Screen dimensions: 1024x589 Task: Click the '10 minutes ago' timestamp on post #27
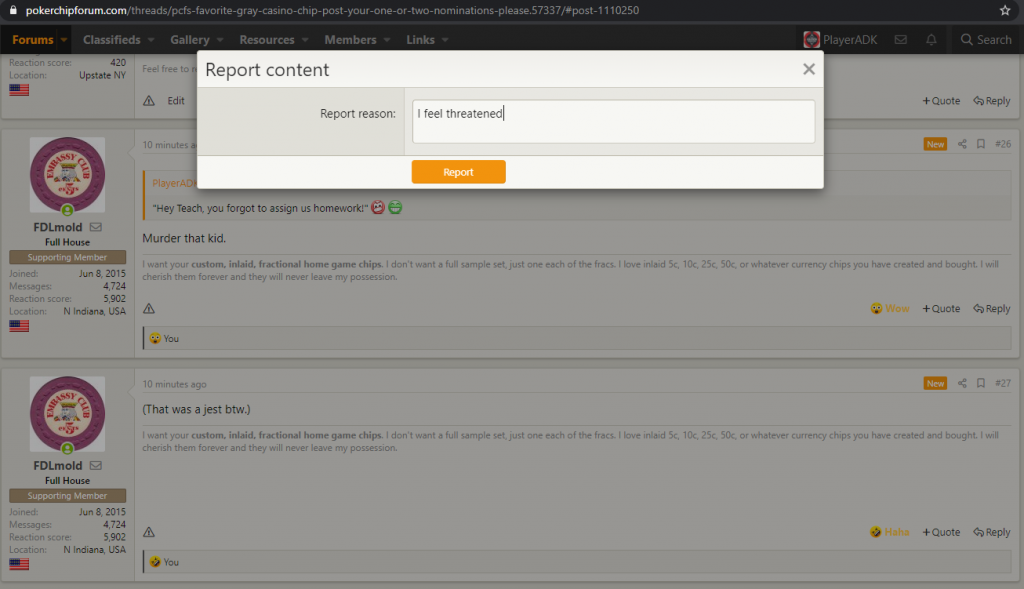click(x=174, y=384)
